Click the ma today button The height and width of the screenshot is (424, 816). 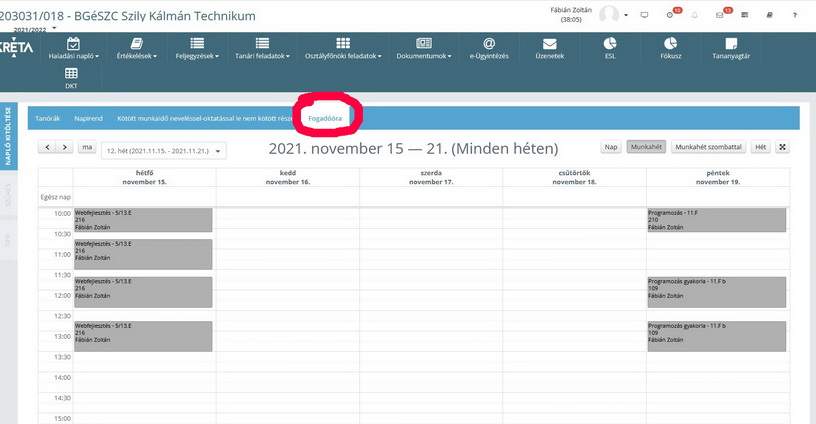click(88, 147)
